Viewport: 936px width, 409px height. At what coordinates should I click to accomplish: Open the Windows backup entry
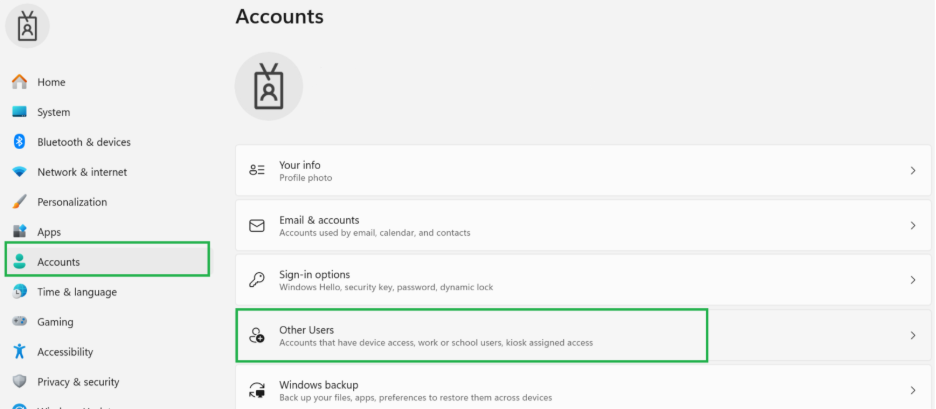[x=583, y=387]
